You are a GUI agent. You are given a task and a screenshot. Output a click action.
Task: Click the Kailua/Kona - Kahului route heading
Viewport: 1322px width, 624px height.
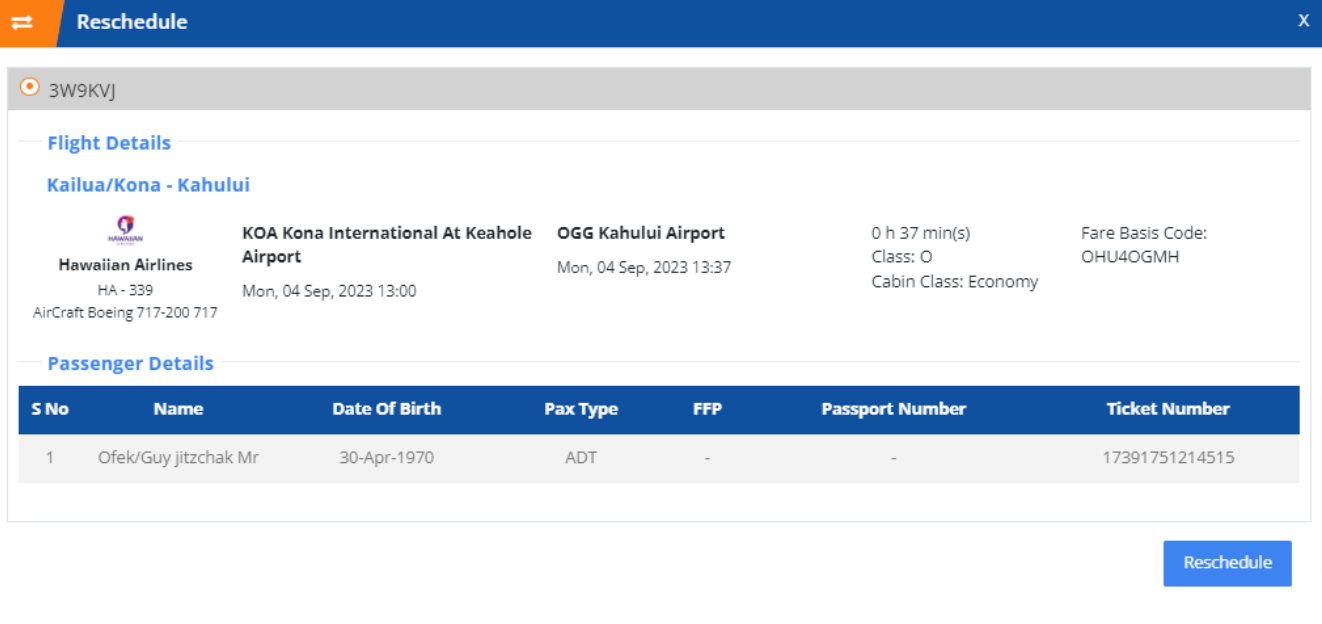(x=145, y=184)
